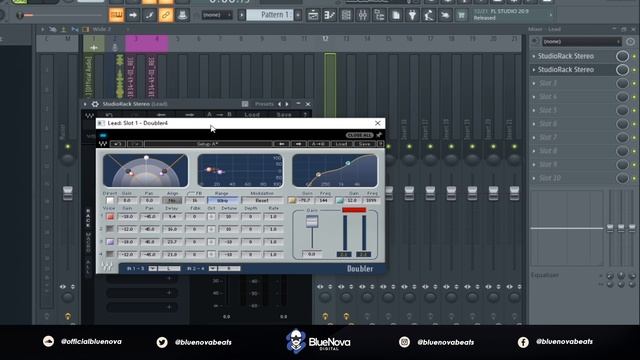Toggle the low shelf EQ yellow button
The width and height of the screenshot is (640, 360).
tap(292, 200)
